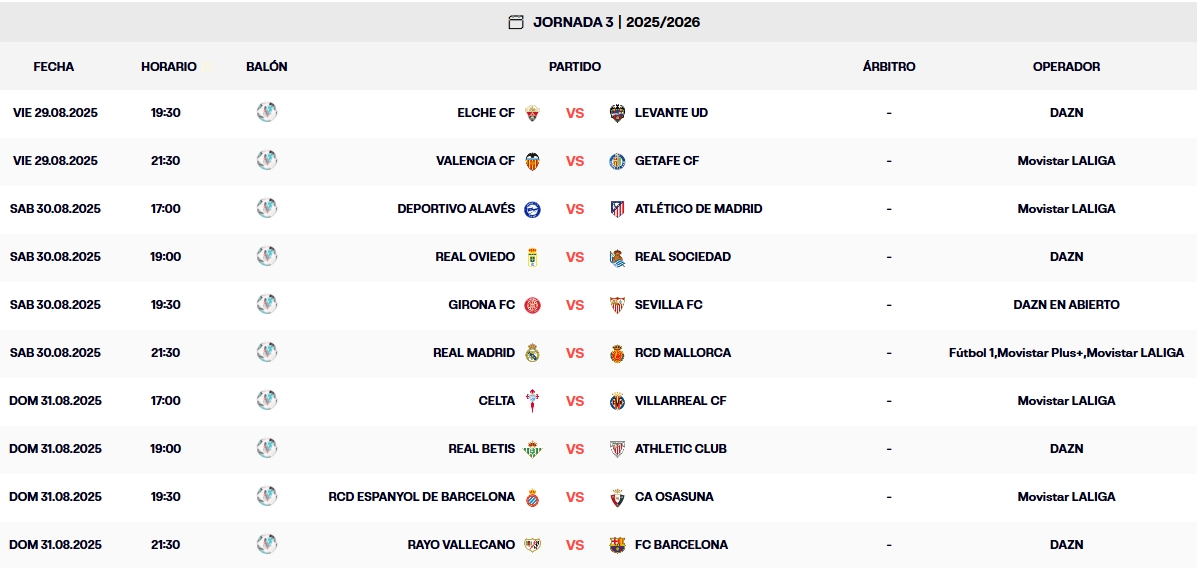The width and height of the screenshot is (1197, 568).
Task: Click the Atlético de Madrid crest
Action: click(x=617, y=209)
